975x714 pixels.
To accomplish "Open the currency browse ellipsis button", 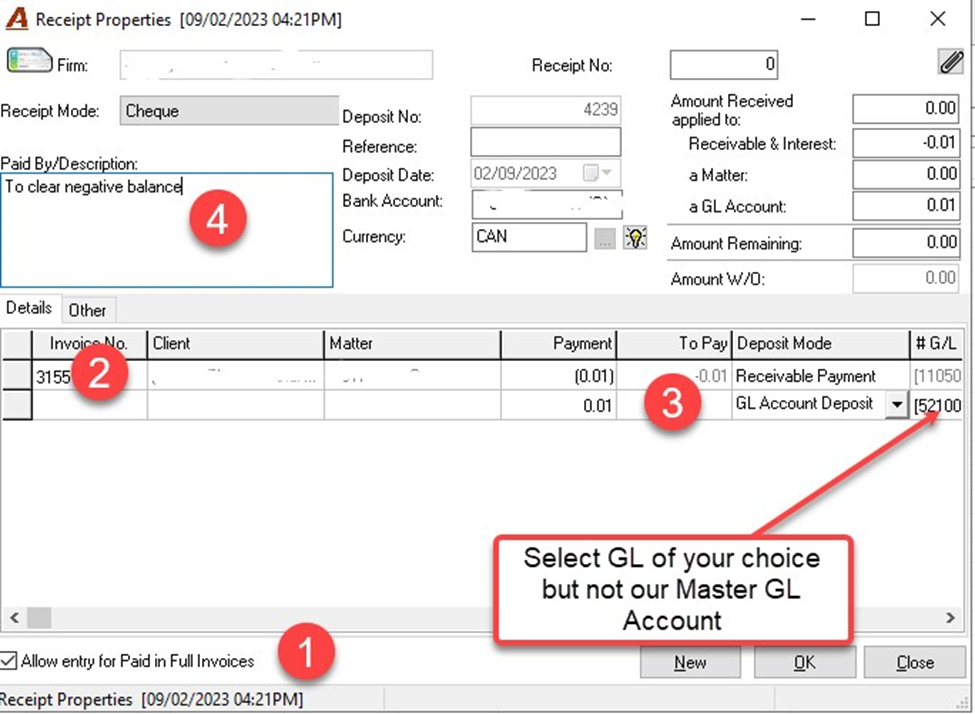I will (x=604, y=238).
